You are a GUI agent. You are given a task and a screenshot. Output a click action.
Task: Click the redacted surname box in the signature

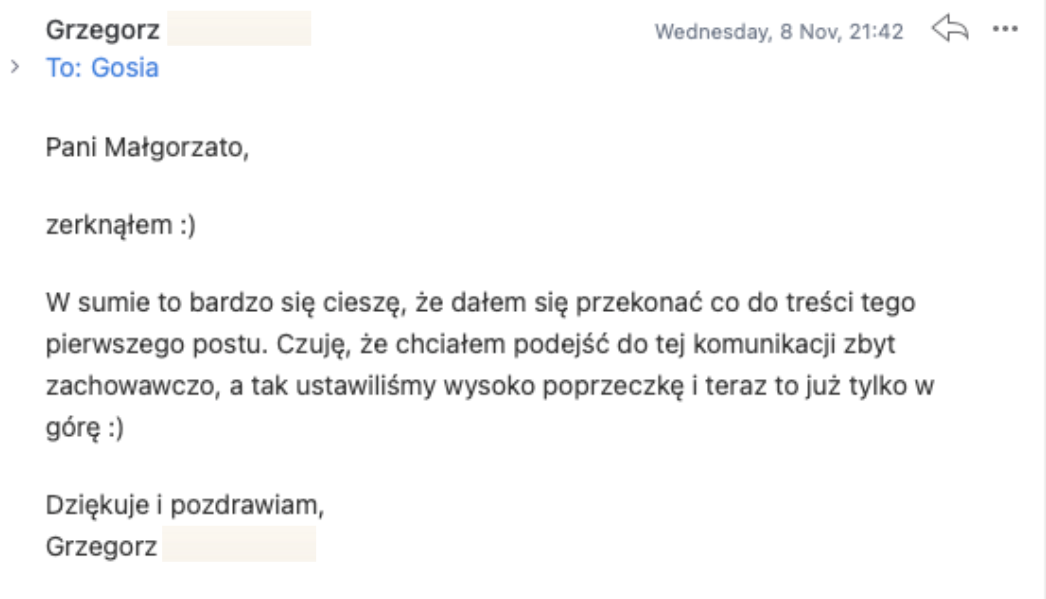(x=239, y=546)
